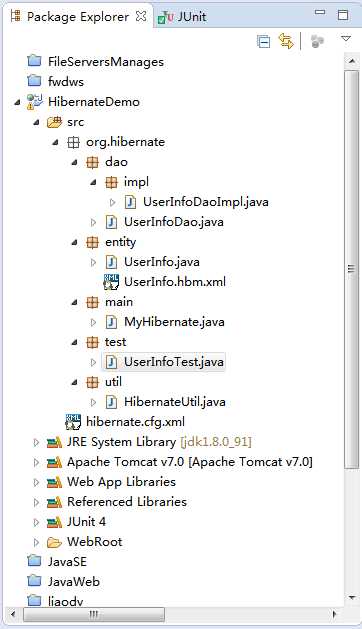The image size is (362, 629).
Task: Close the Package Explorer tab
Action: 141,16
